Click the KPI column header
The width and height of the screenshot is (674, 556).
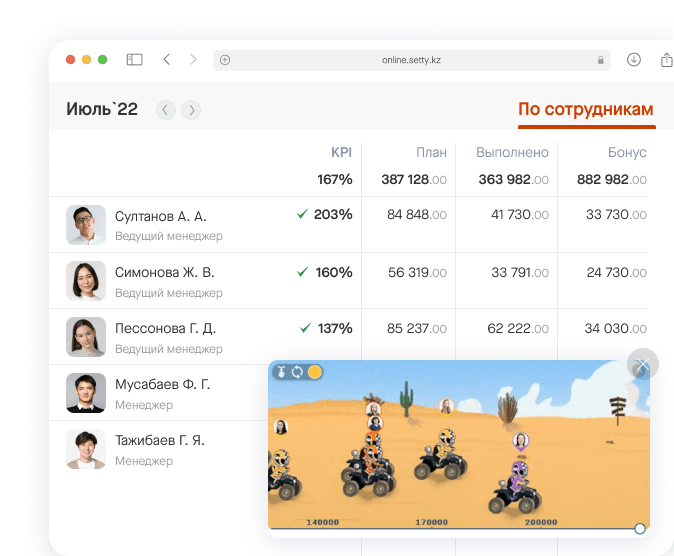[x=341, y=153]
